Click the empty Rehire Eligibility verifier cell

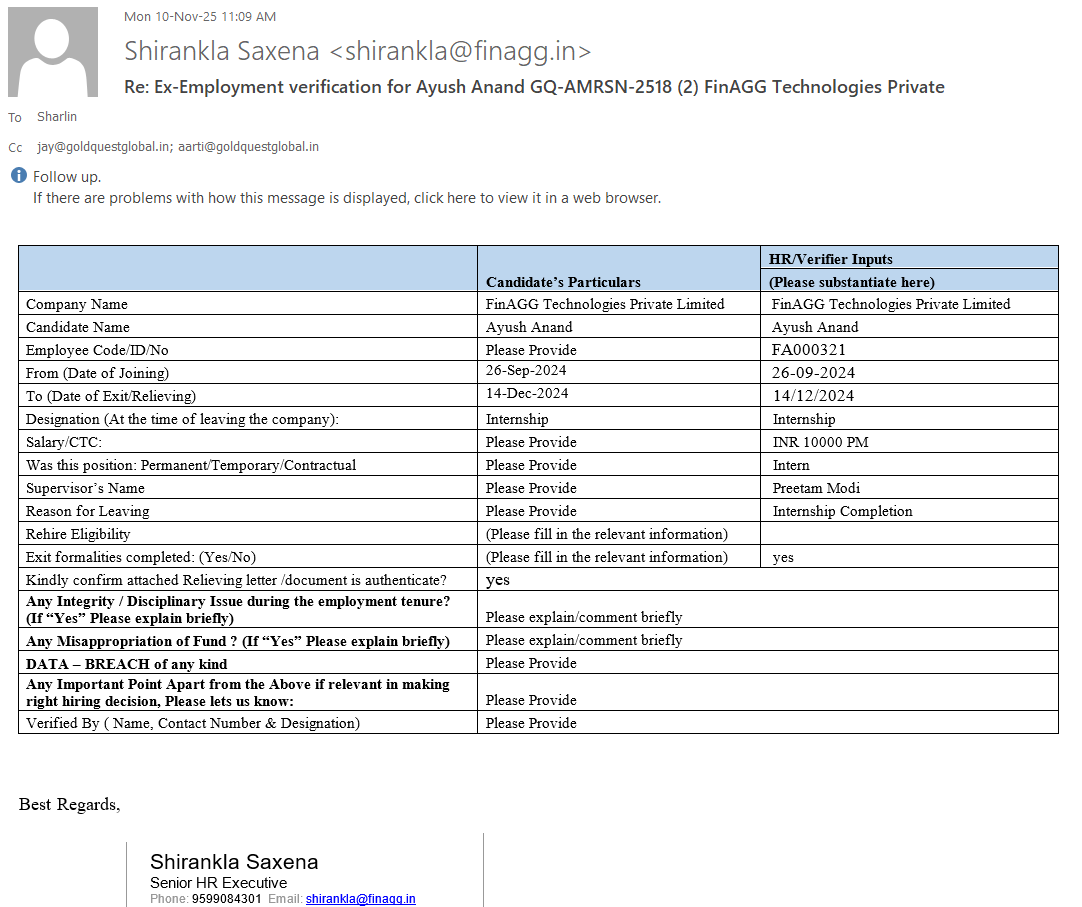[908, 534]
